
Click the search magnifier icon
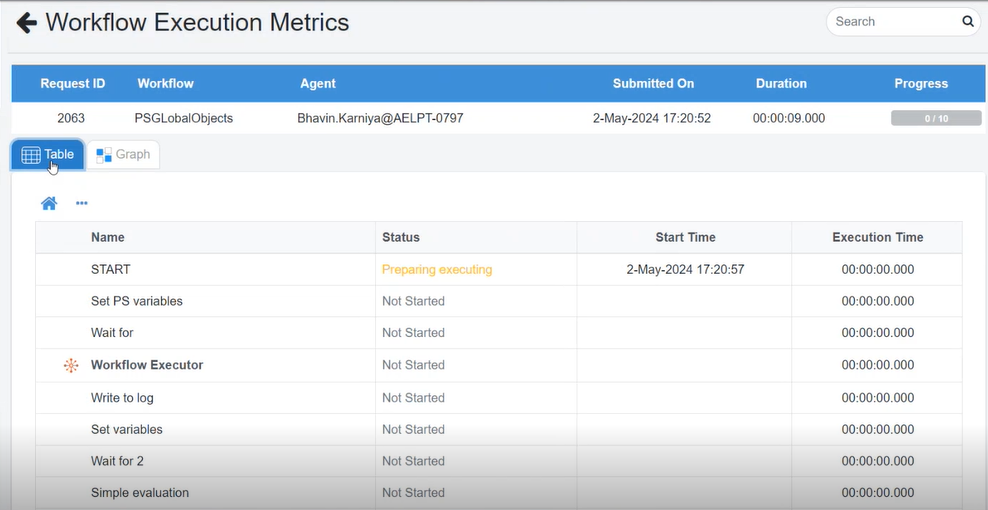tap(968, 21)
